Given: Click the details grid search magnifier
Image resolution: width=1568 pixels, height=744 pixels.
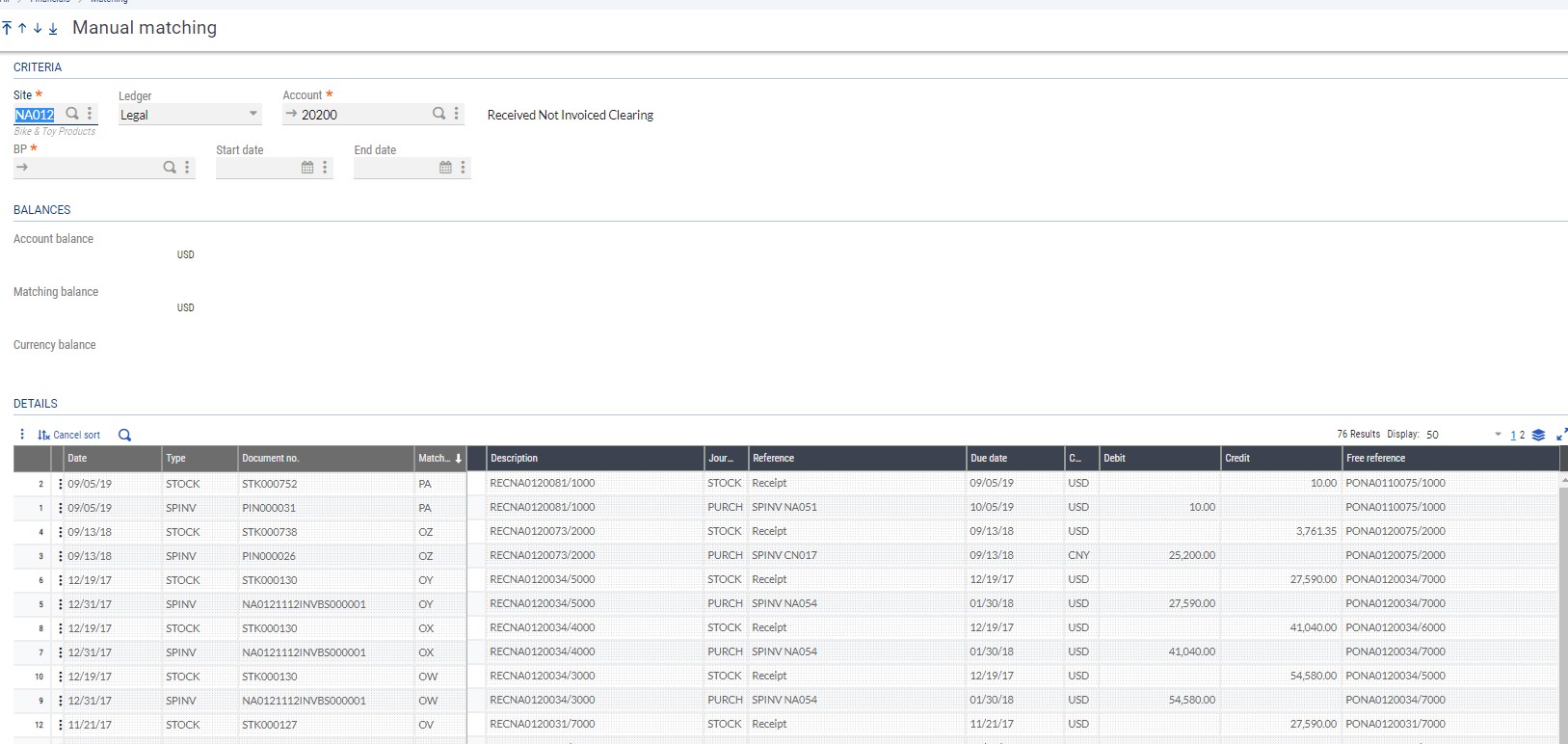Looking at the screenshot, I should coord(124,436).
